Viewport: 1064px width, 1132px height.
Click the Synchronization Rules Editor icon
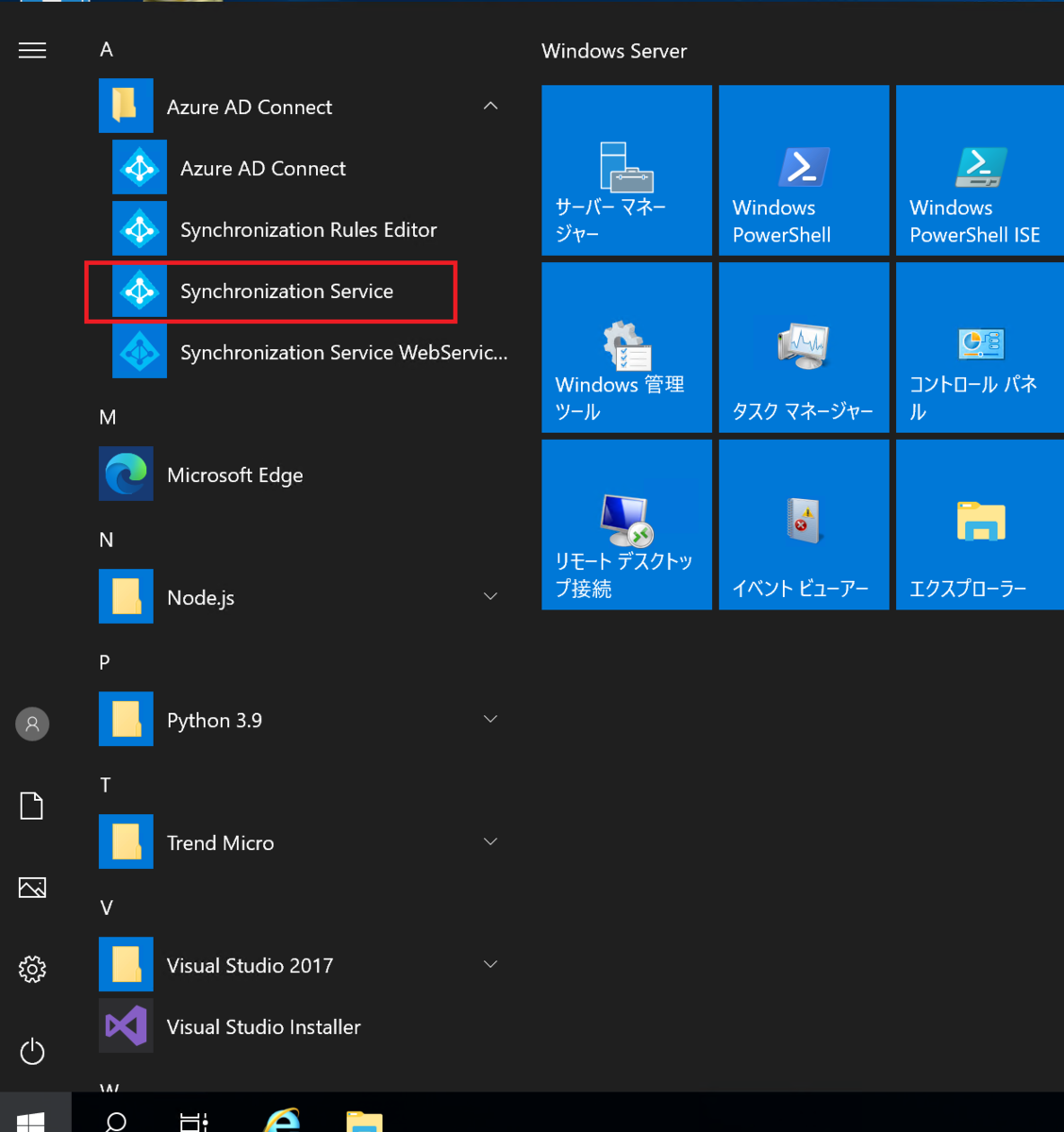point(140,229)
